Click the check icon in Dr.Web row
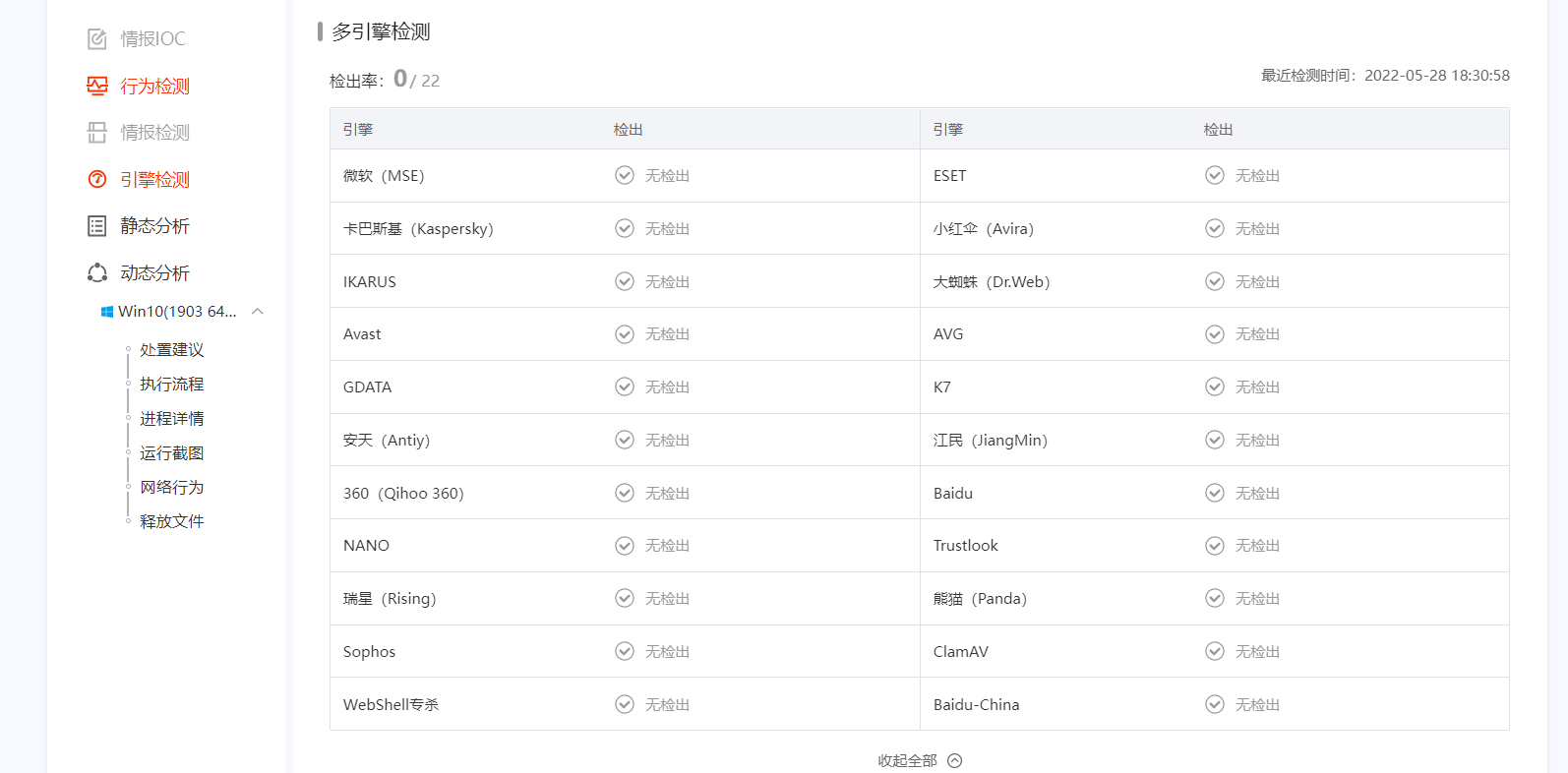The height and width of the screenshot is (773, 1568). coord(1215,281)
